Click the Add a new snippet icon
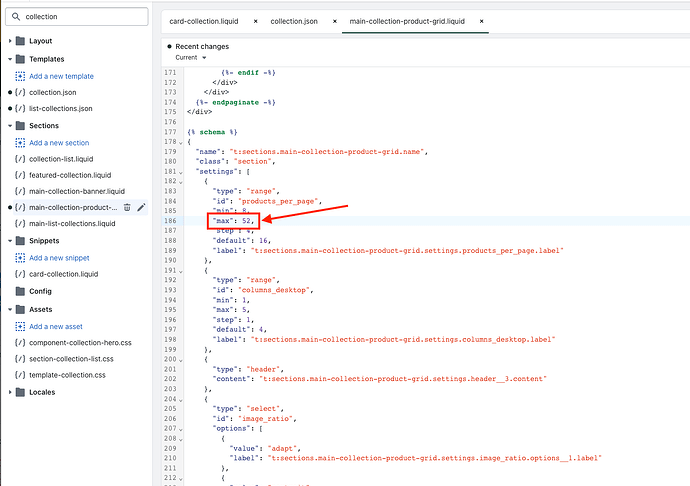Screen dimensions: 690x486 (20, 258)
